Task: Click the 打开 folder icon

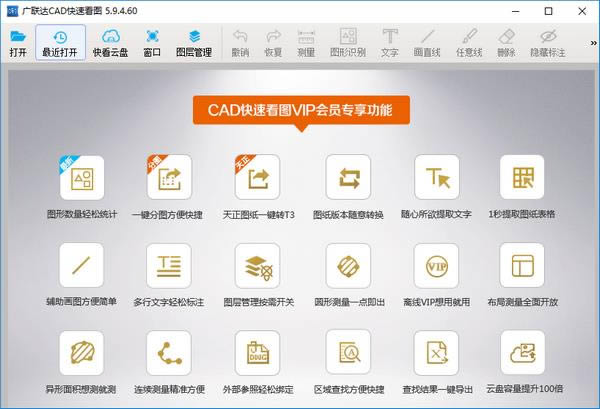Action: point(18,37)
